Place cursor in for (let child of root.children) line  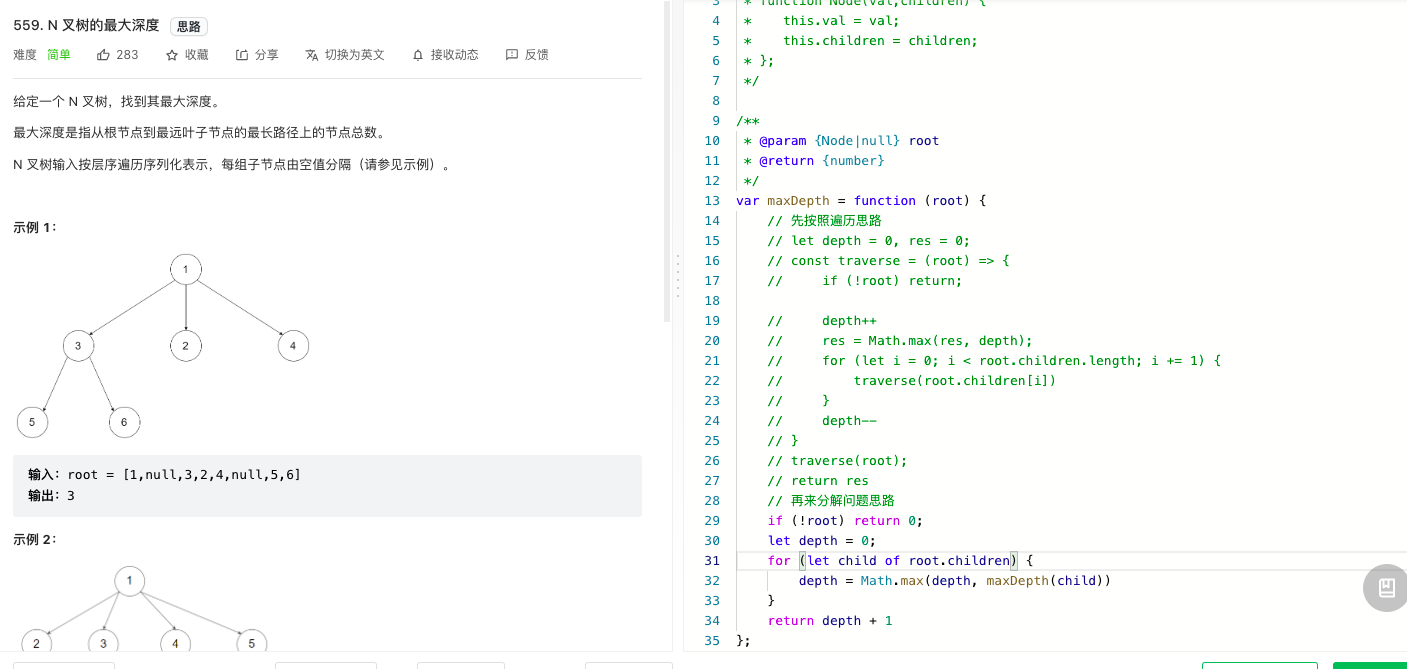[x=900, y=560]
